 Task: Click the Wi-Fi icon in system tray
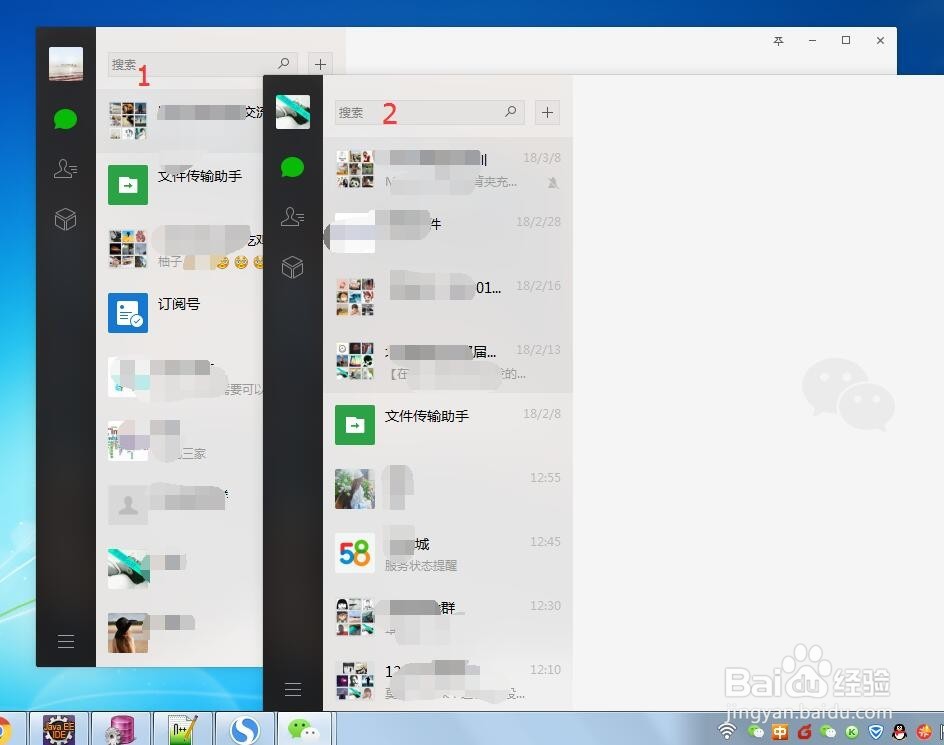(x=727, y=731)
